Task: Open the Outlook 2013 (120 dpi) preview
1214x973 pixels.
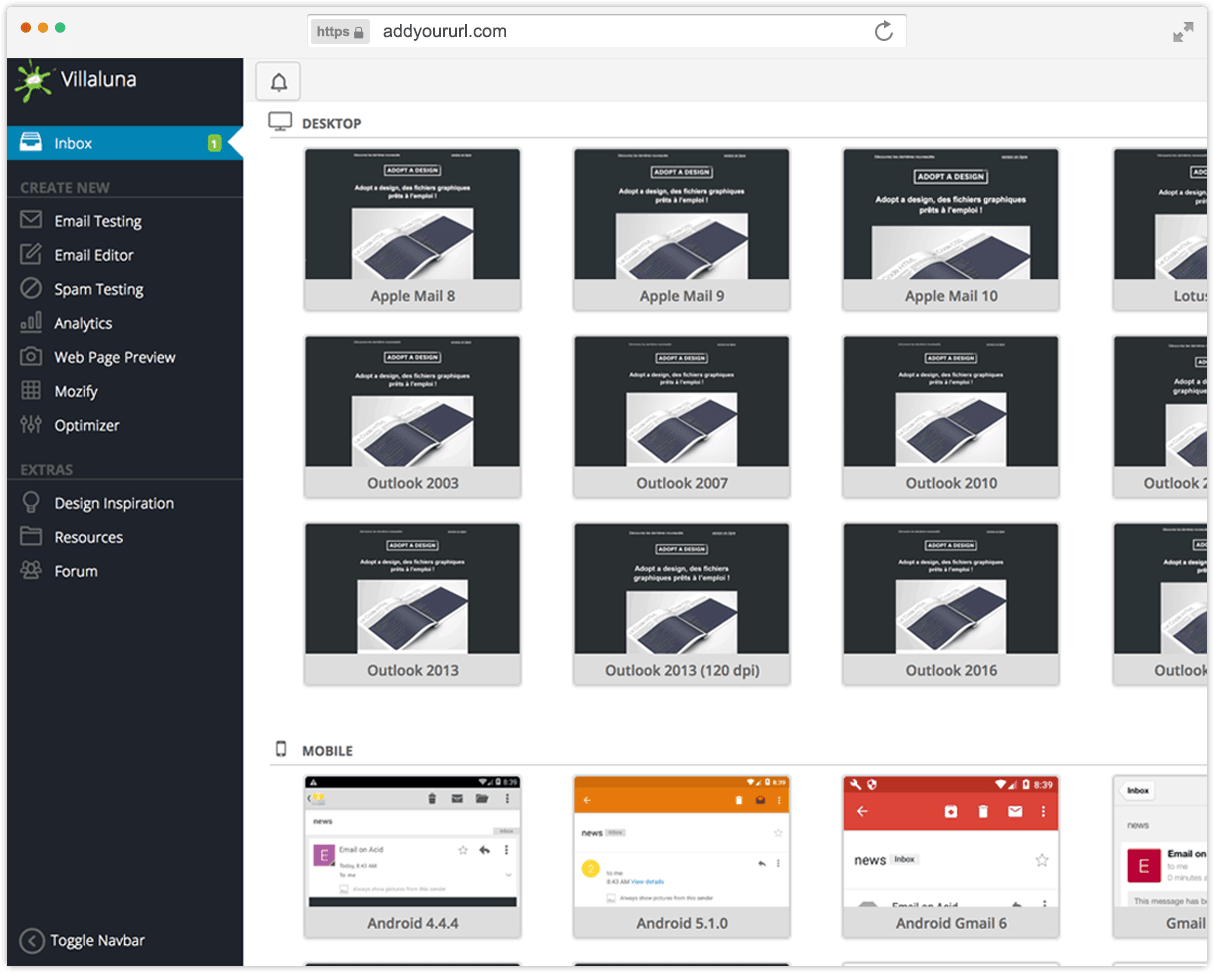Action: [682, 604]
